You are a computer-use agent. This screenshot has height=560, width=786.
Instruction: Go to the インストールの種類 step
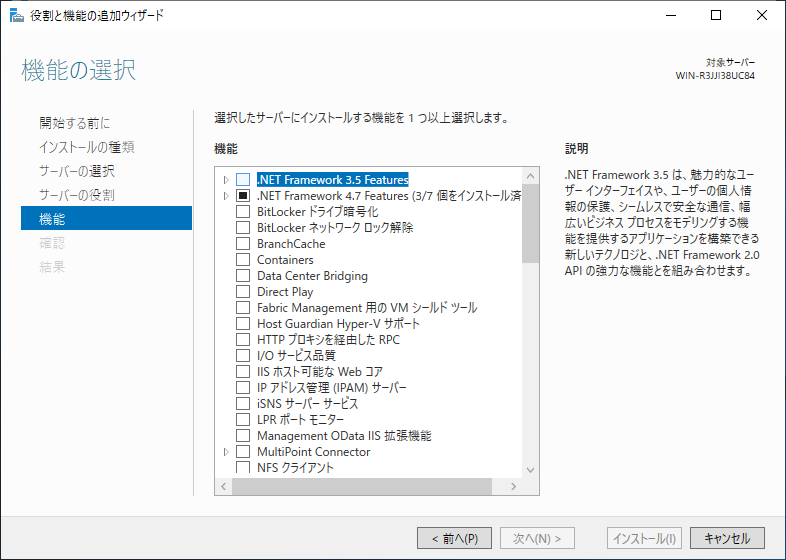click(87, 147)
